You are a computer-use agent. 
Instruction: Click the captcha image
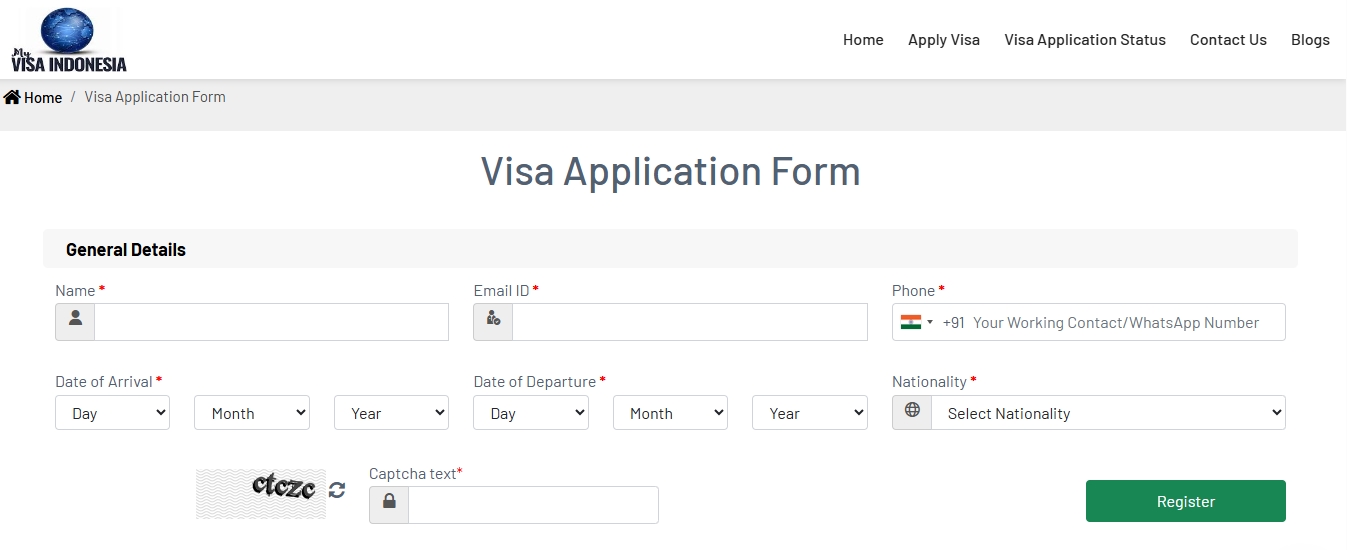[261, 493]
